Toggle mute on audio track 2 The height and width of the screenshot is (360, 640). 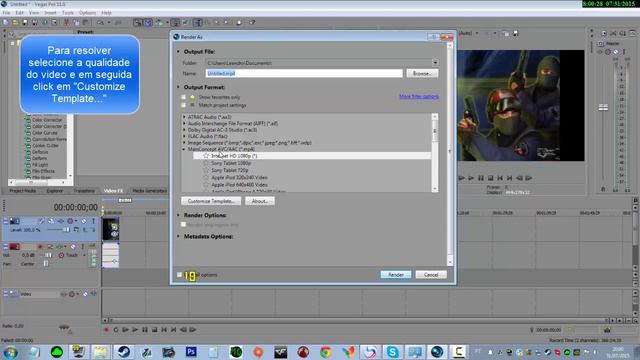pos(73,247)
